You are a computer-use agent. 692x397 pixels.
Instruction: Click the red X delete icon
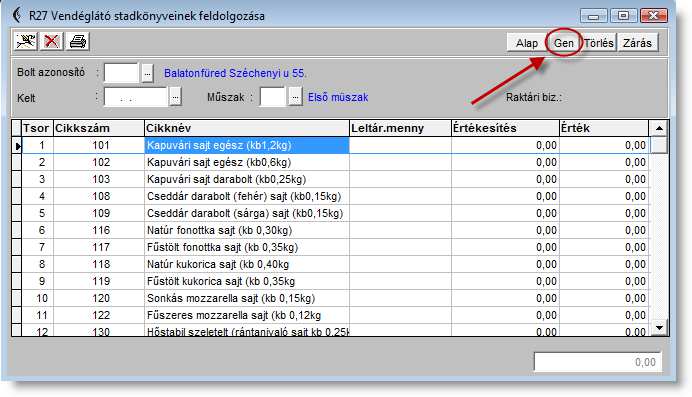pyautogui.click(x=51, y=41)
